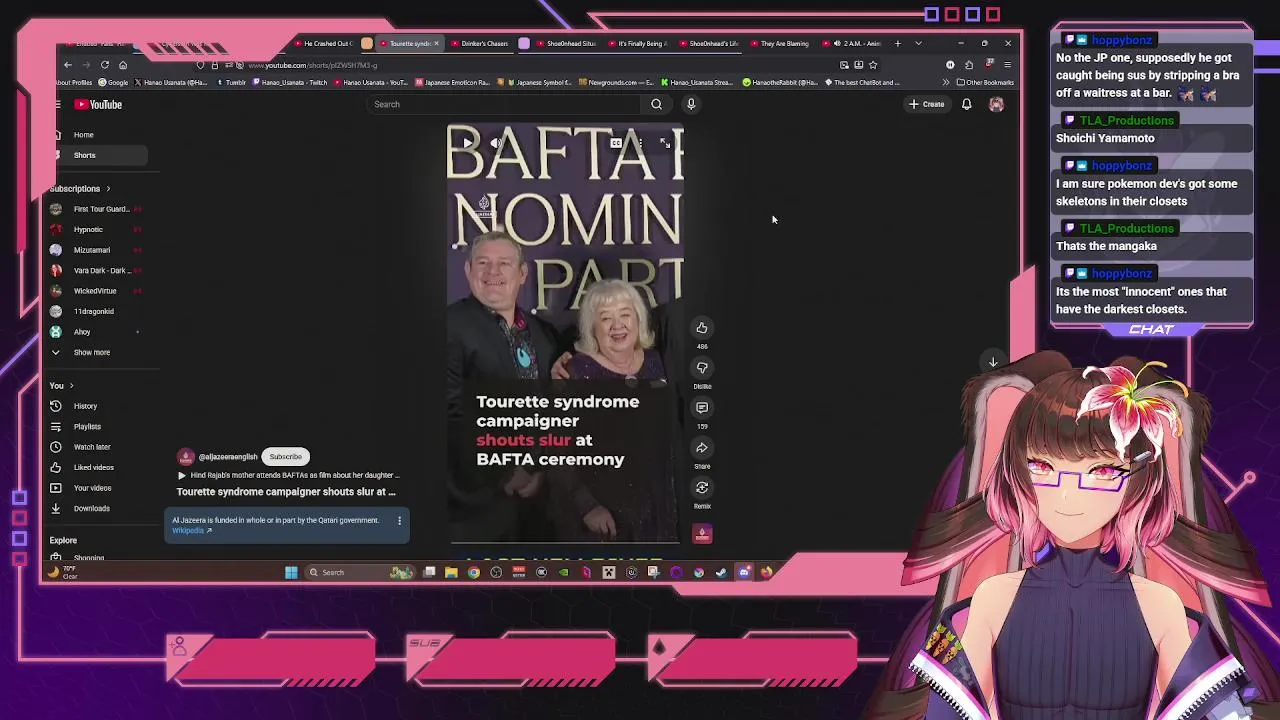
Task: Open Google Chrome from taskbar
Action: (x=474, y=573)
